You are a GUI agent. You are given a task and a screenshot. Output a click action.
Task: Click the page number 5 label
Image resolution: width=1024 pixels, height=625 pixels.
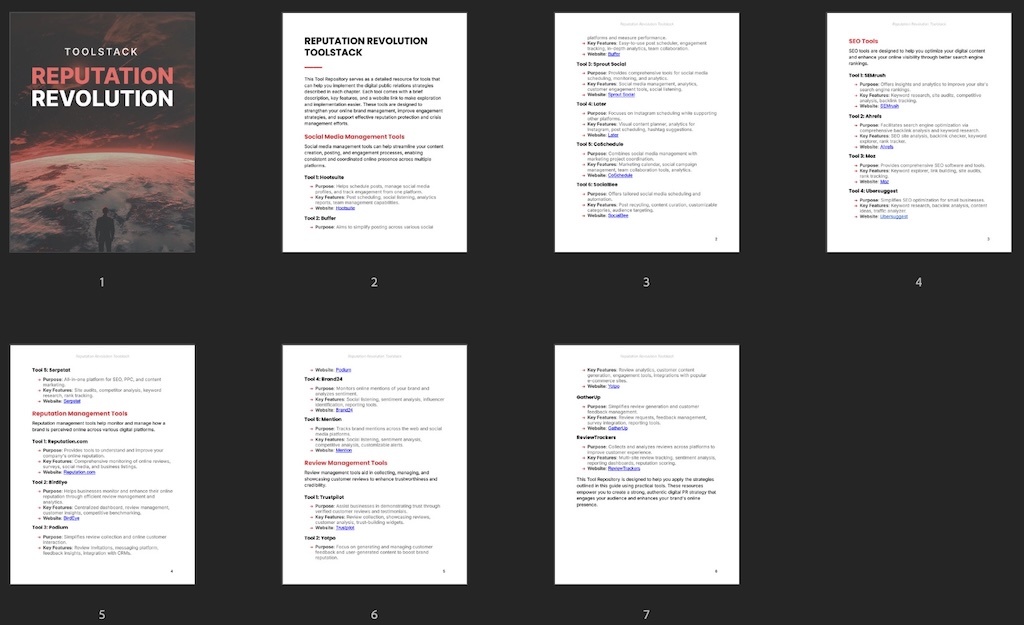click(x=102, y=615)
